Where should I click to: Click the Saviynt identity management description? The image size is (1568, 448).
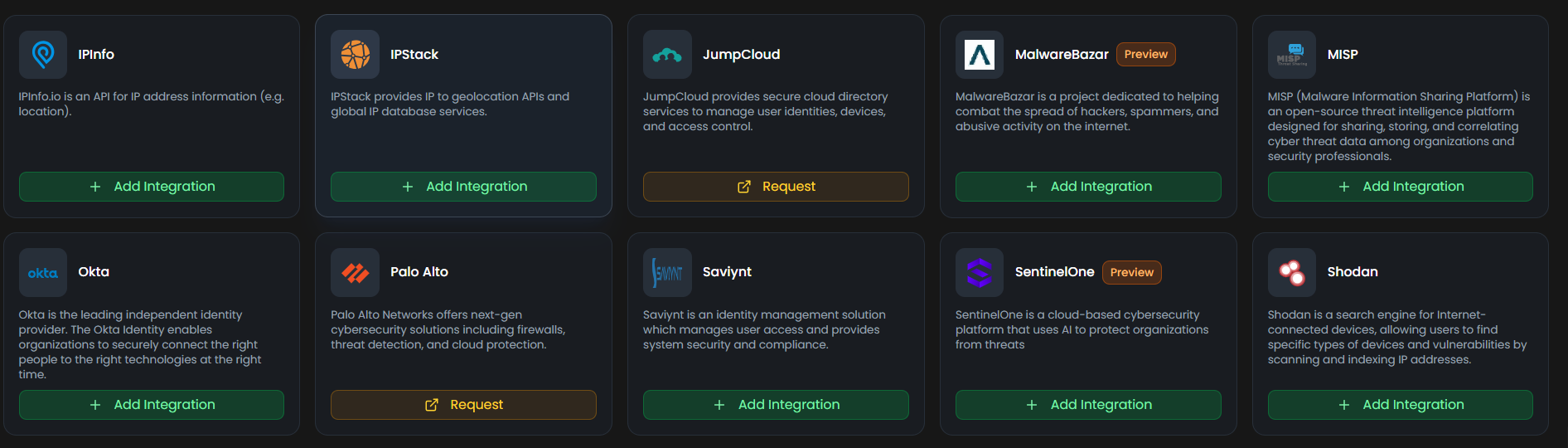pyautogui.click(x=764, y=329)
